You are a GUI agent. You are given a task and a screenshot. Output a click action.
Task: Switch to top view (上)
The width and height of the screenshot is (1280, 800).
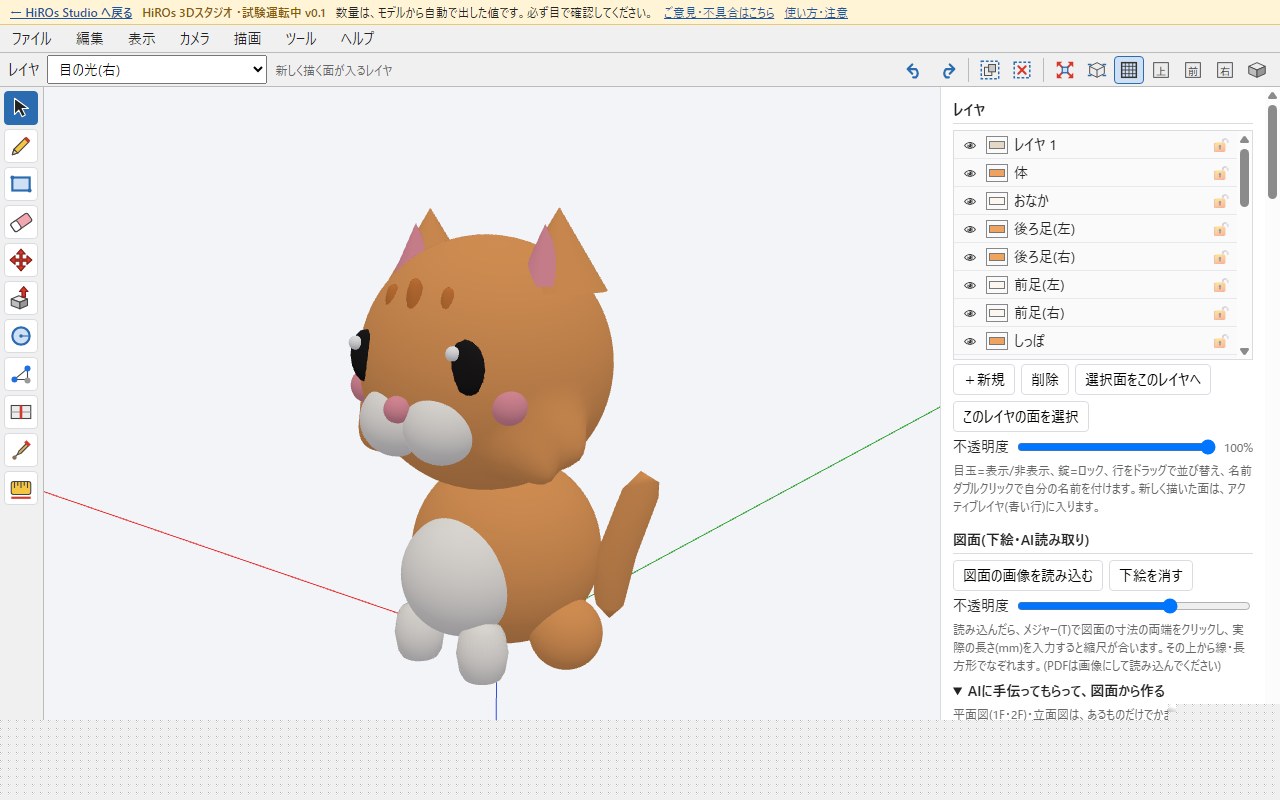pyautogui.click(x=1161, y=70)
